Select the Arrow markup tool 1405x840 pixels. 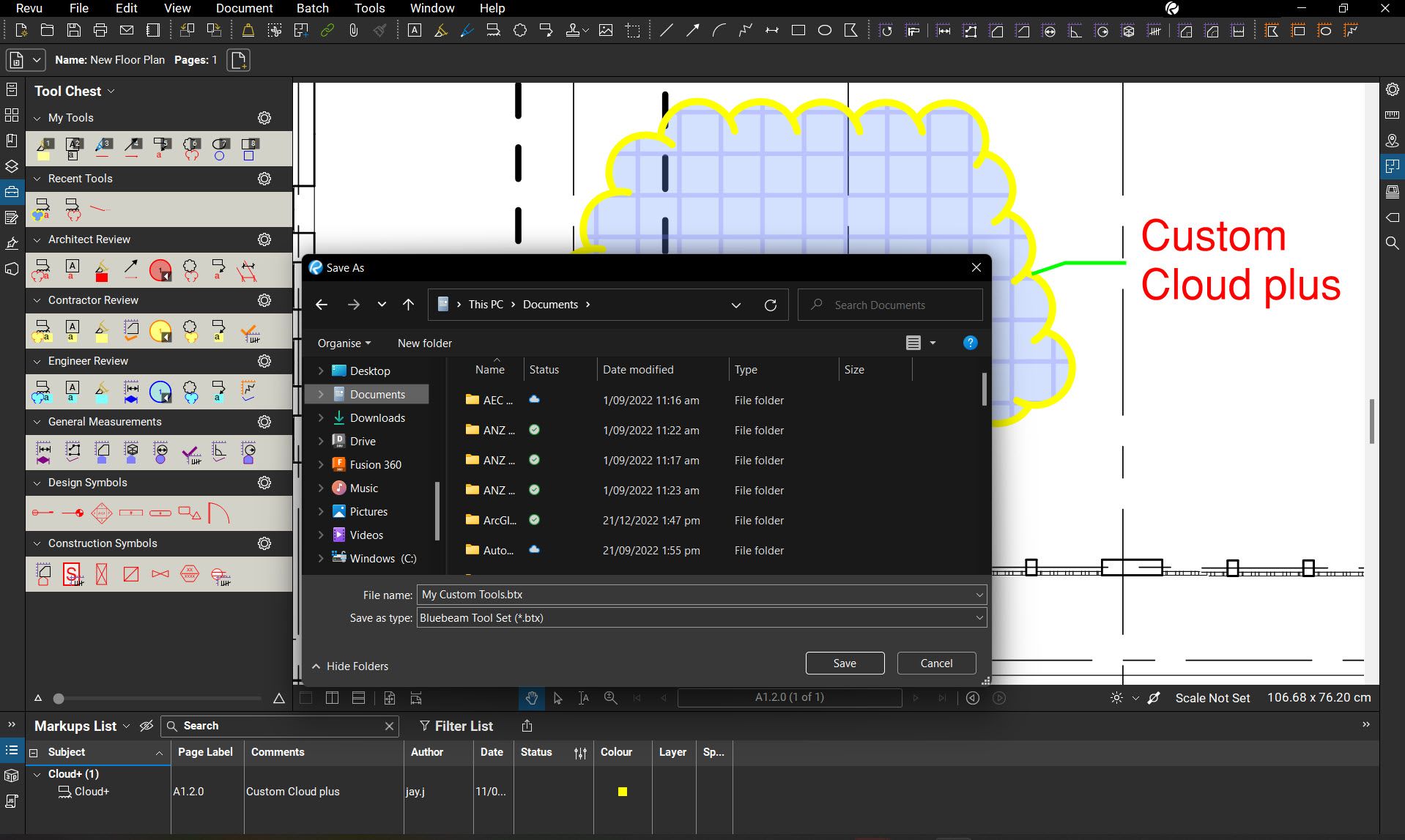[x=692, y=31]
